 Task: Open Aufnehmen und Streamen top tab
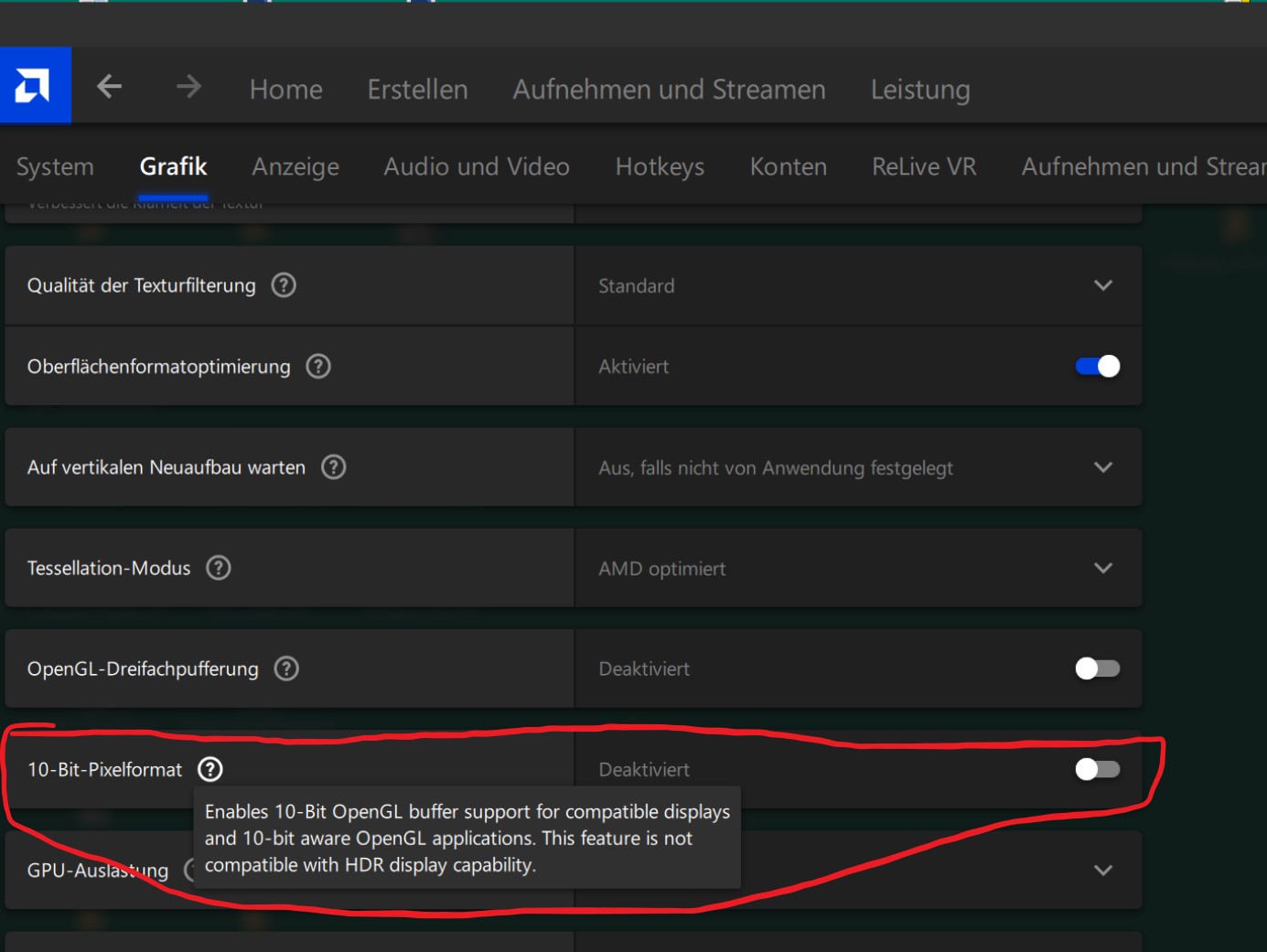669,90
